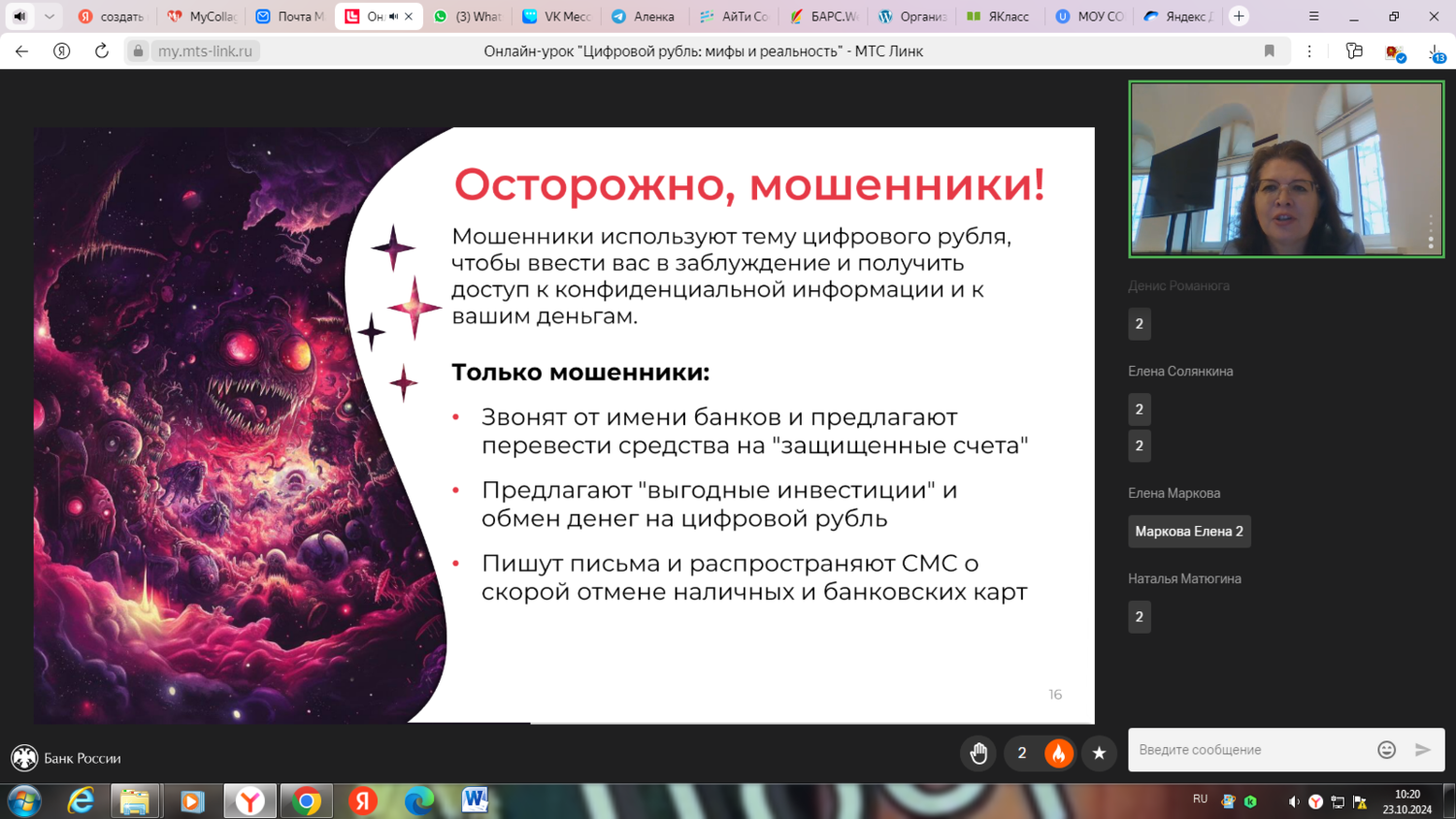Open the browser hamburger menu
This screenshot has width=1456, height=819.
[1313, 16]
